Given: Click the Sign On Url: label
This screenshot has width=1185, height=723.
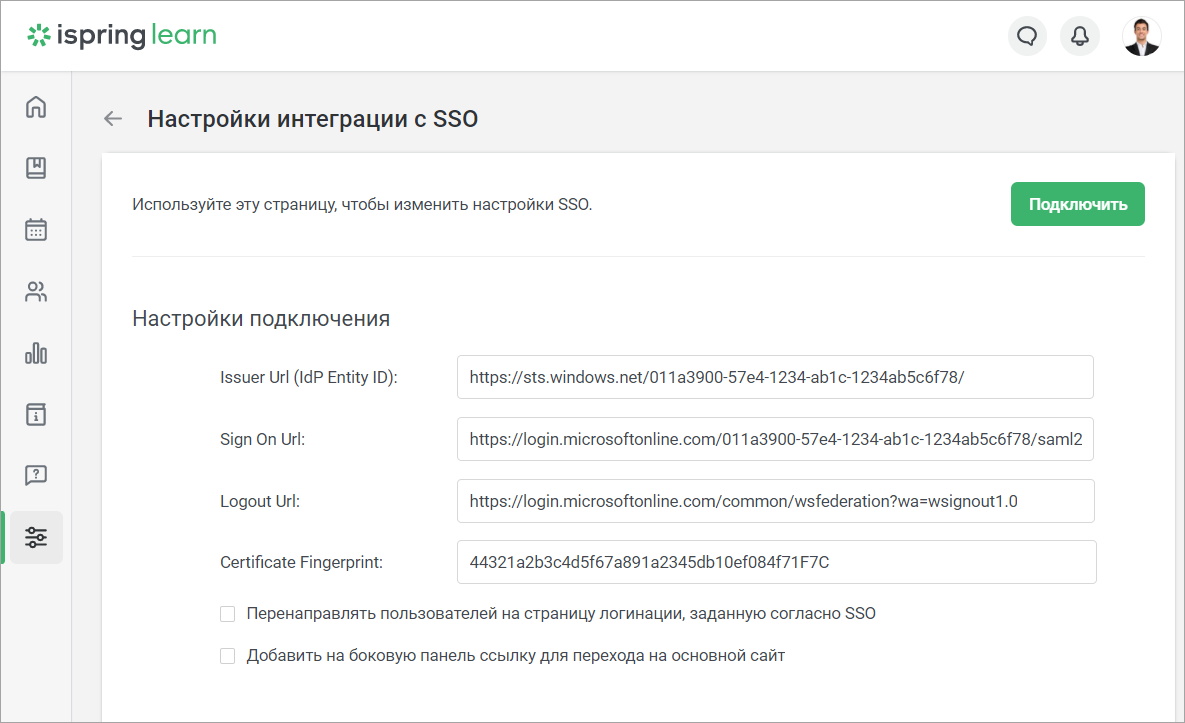Looking at the screenshot, I should [262, 439].
